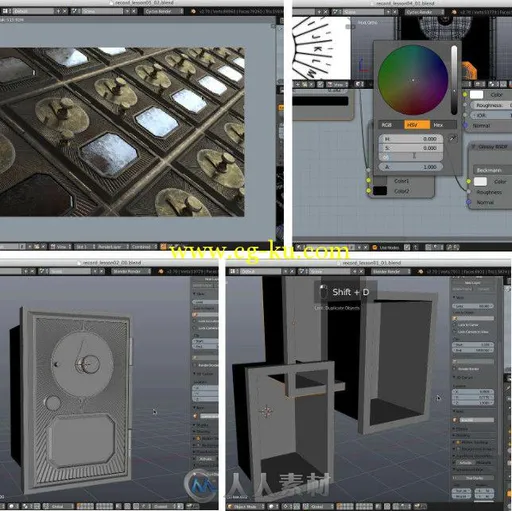The width and height of the screenshot is (512, 511).
Task: Open View menu in lesson05 render view footer
Action: [61, 247]
